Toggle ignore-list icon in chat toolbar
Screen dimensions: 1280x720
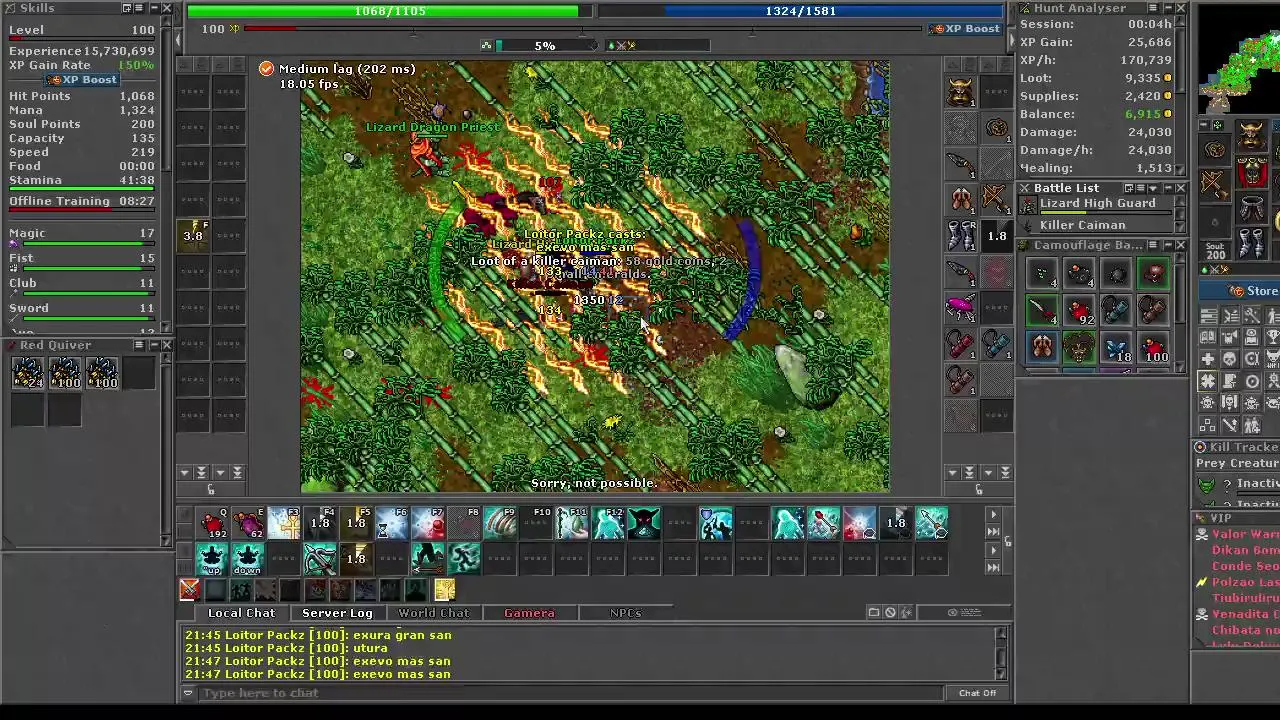pyautogui.click(x=890, y=612)
